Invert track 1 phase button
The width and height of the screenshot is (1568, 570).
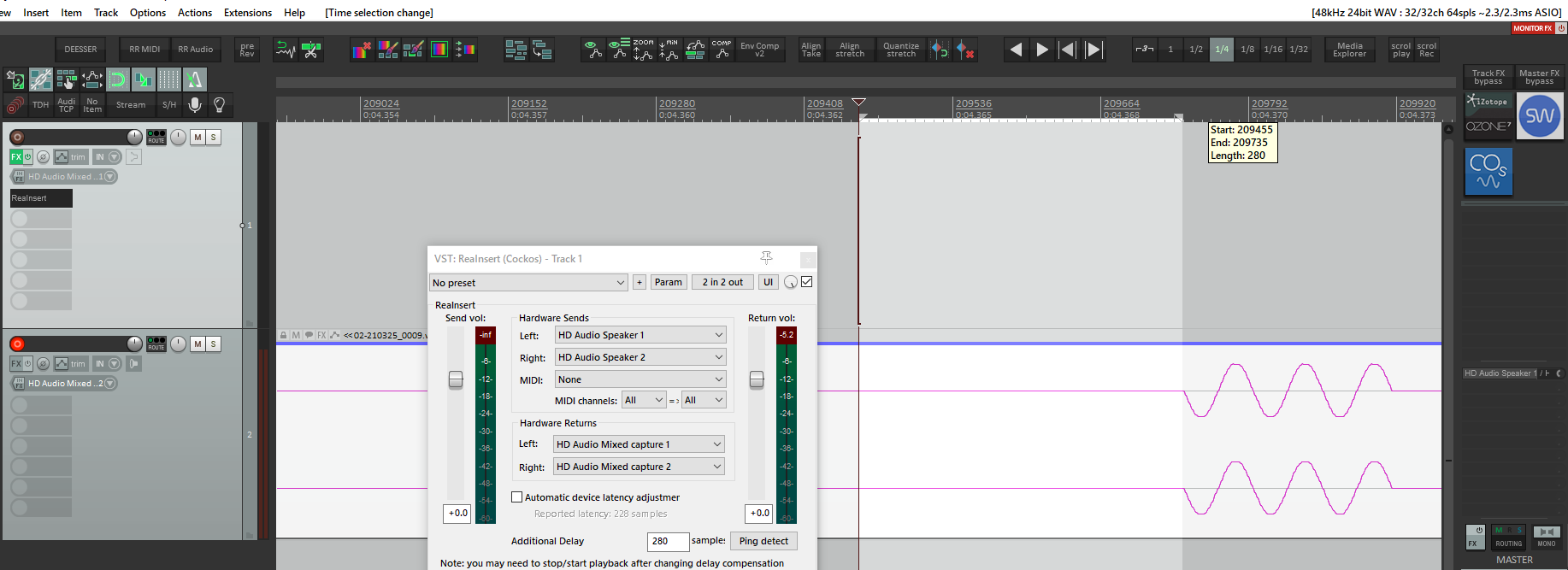click(43, 157)
